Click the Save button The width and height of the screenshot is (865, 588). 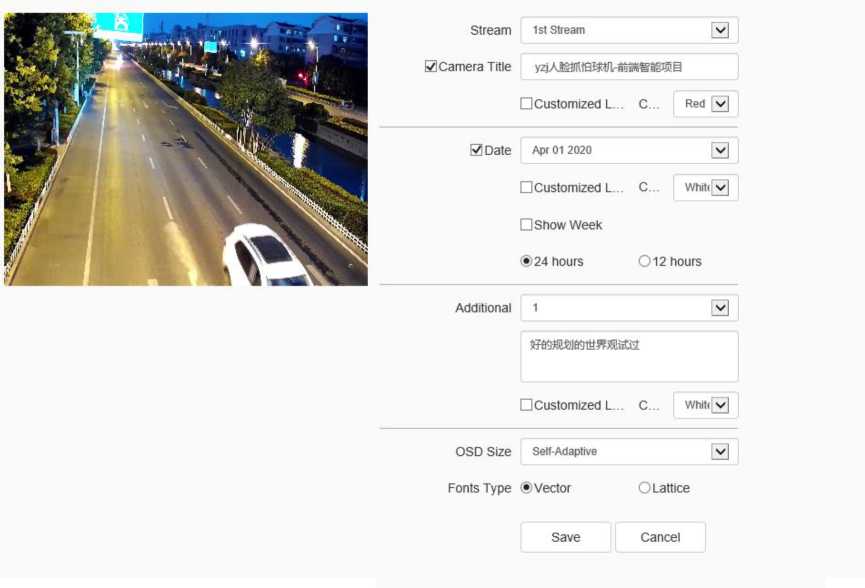point(565,537)
